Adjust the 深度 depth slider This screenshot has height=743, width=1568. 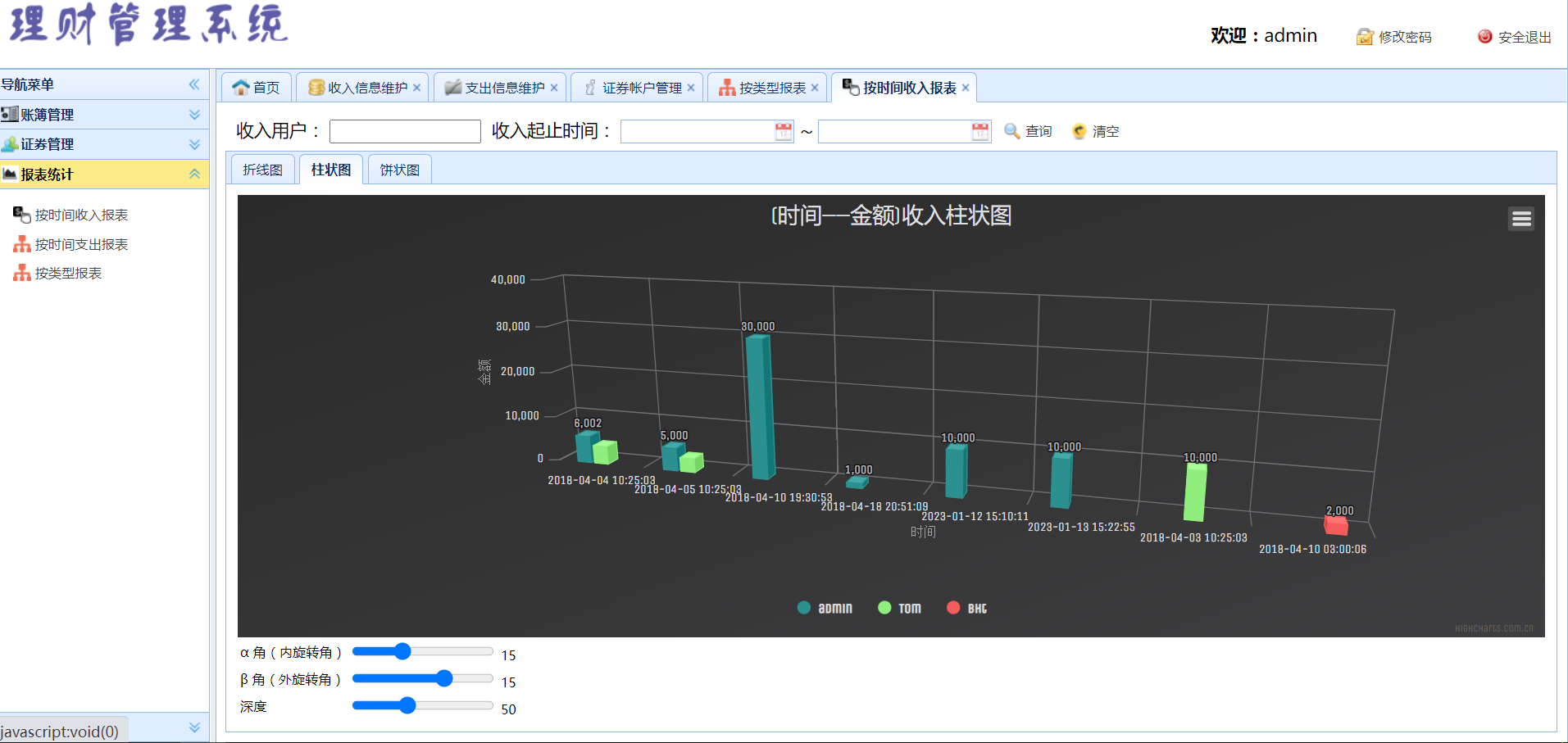pos(407,705)
